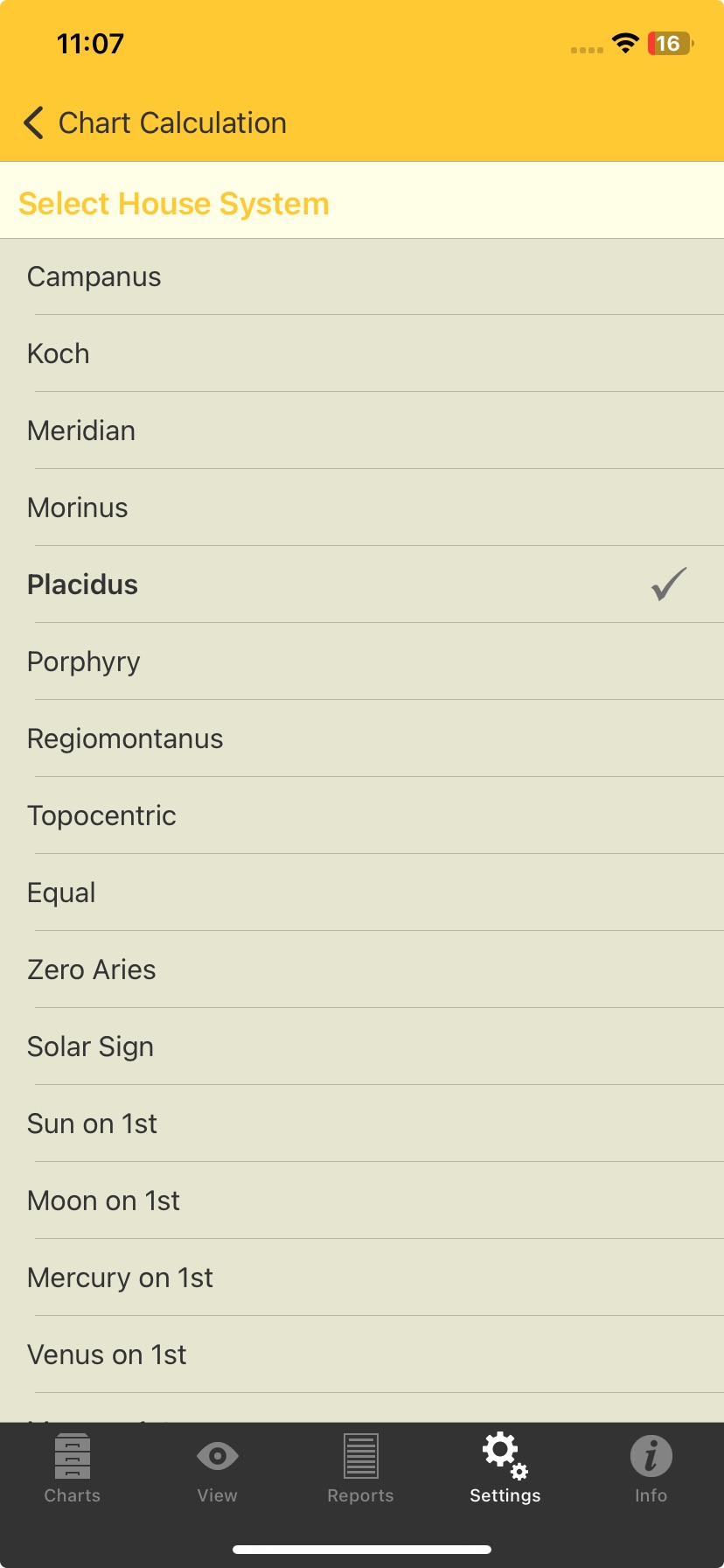724x1568 pixels.
Task: Open the Charts filing cabinet icon
Action: point(73,1456)
